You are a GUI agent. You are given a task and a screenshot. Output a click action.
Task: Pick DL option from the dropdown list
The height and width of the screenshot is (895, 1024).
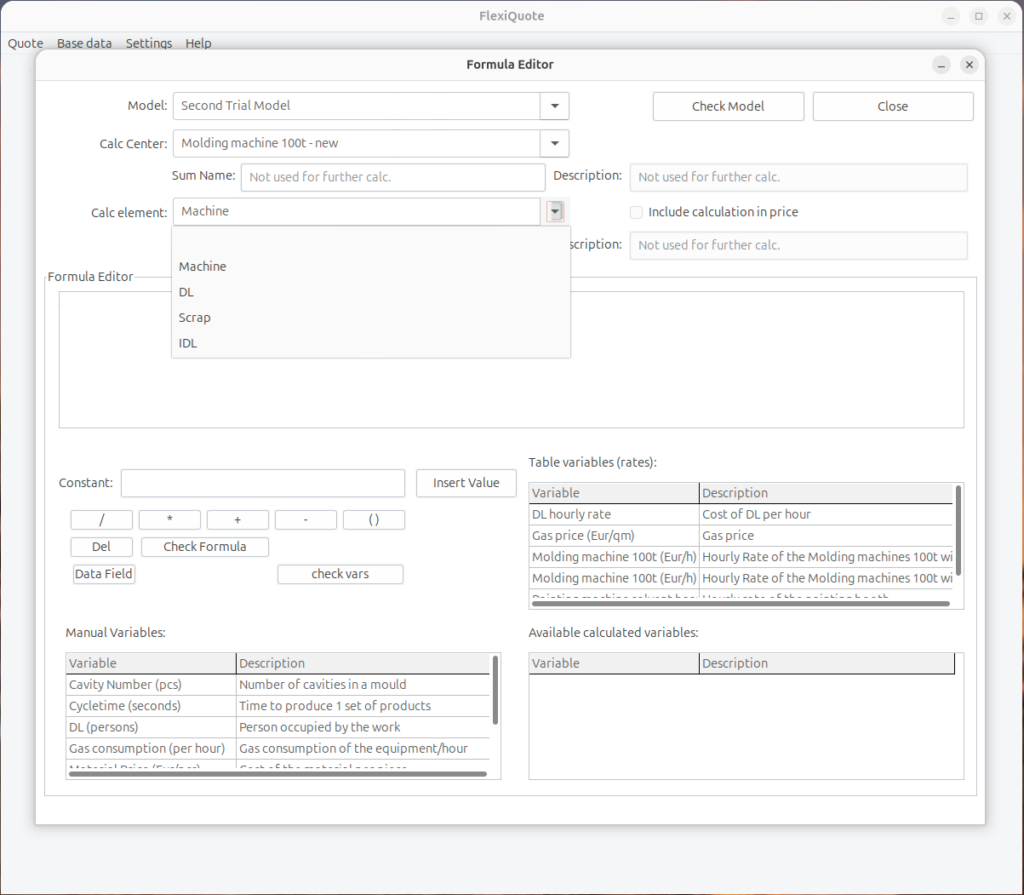187,292
